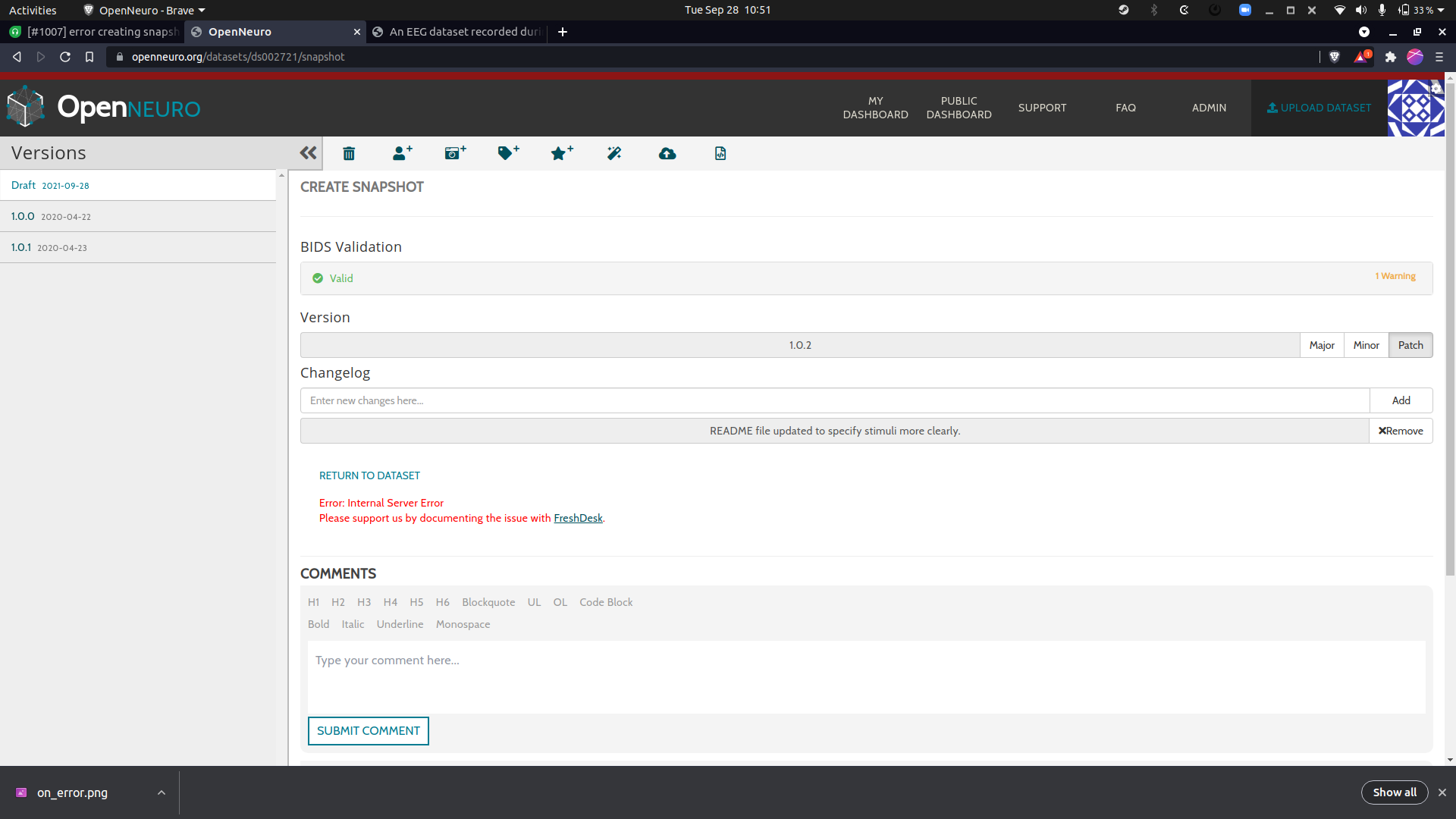Screen dimensions: 1456x819
Task: Bookmark the dataset with the star-plus icon
Action: point(561,153)
